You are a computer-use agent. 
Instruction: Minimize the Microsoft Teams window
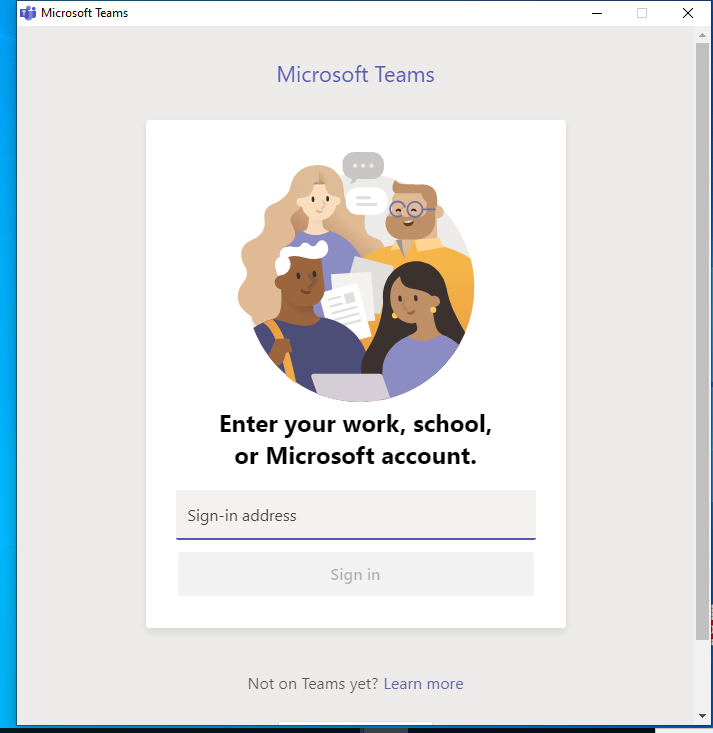[x=597, y=13]
